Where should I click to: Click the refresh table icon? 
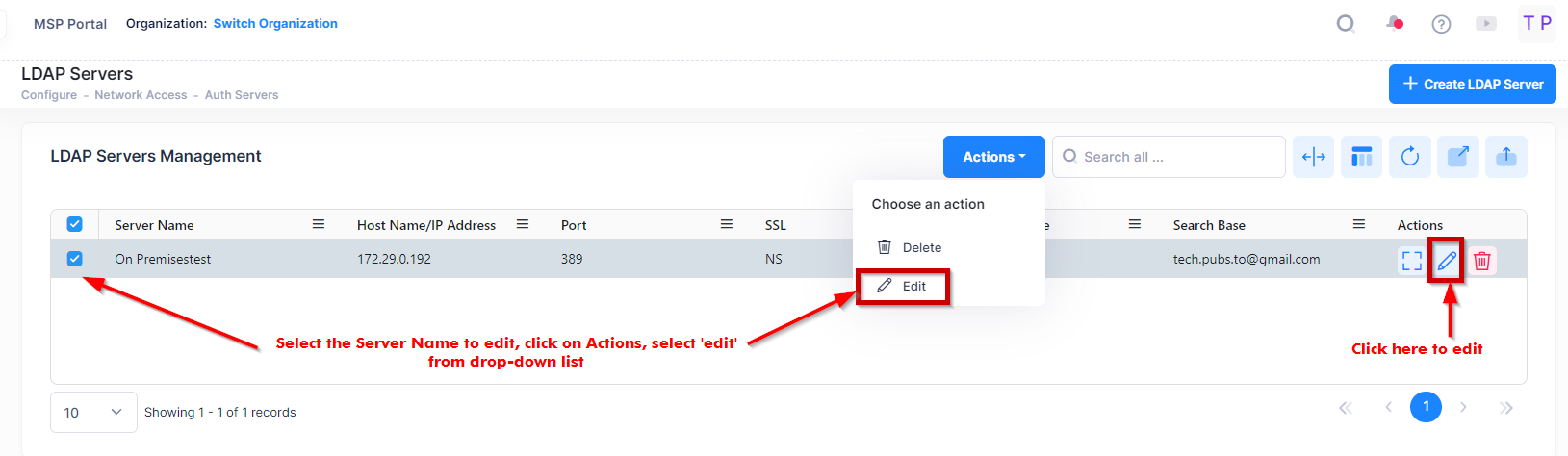click(x=1410, y=157)
